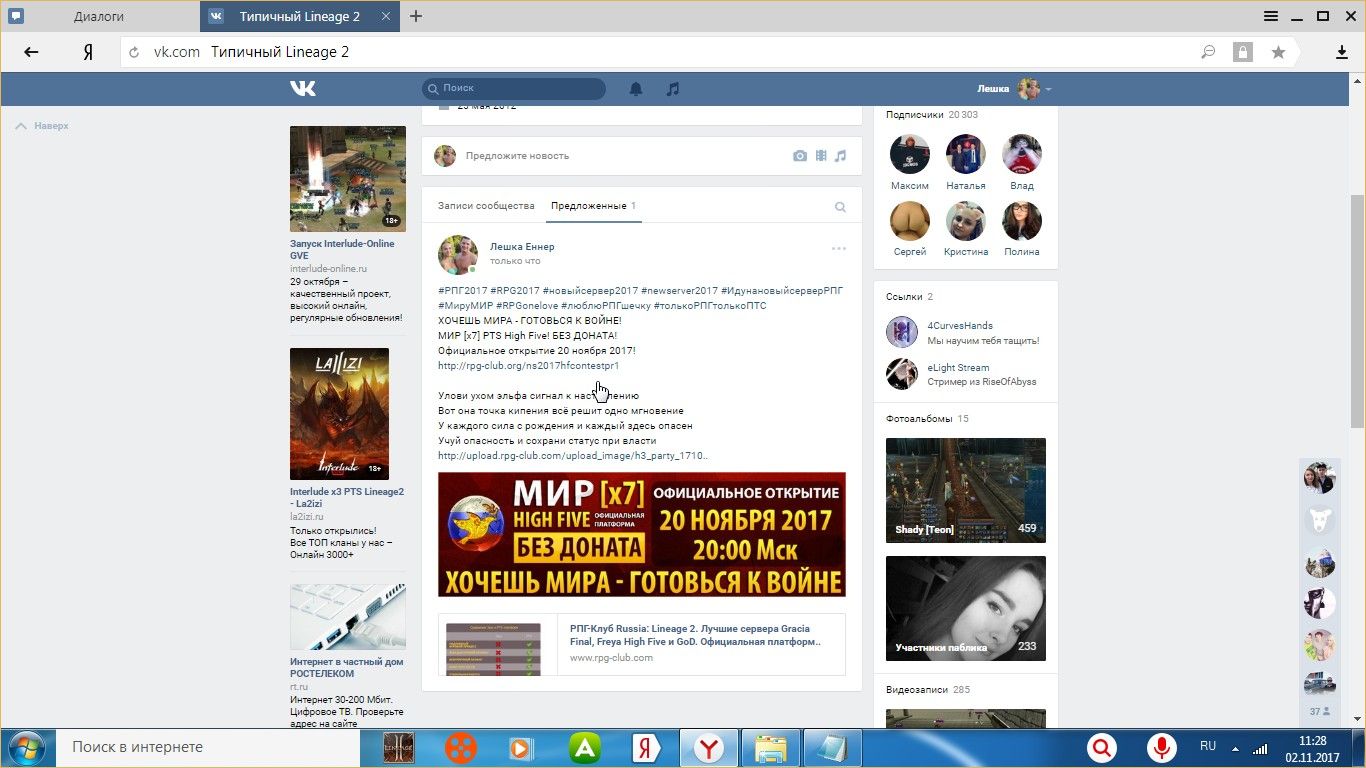This screenshot has width=1366, height=768.
Task: Open РПГ-Клуб Russia link preview title
Action: click(x=695, y=635)
